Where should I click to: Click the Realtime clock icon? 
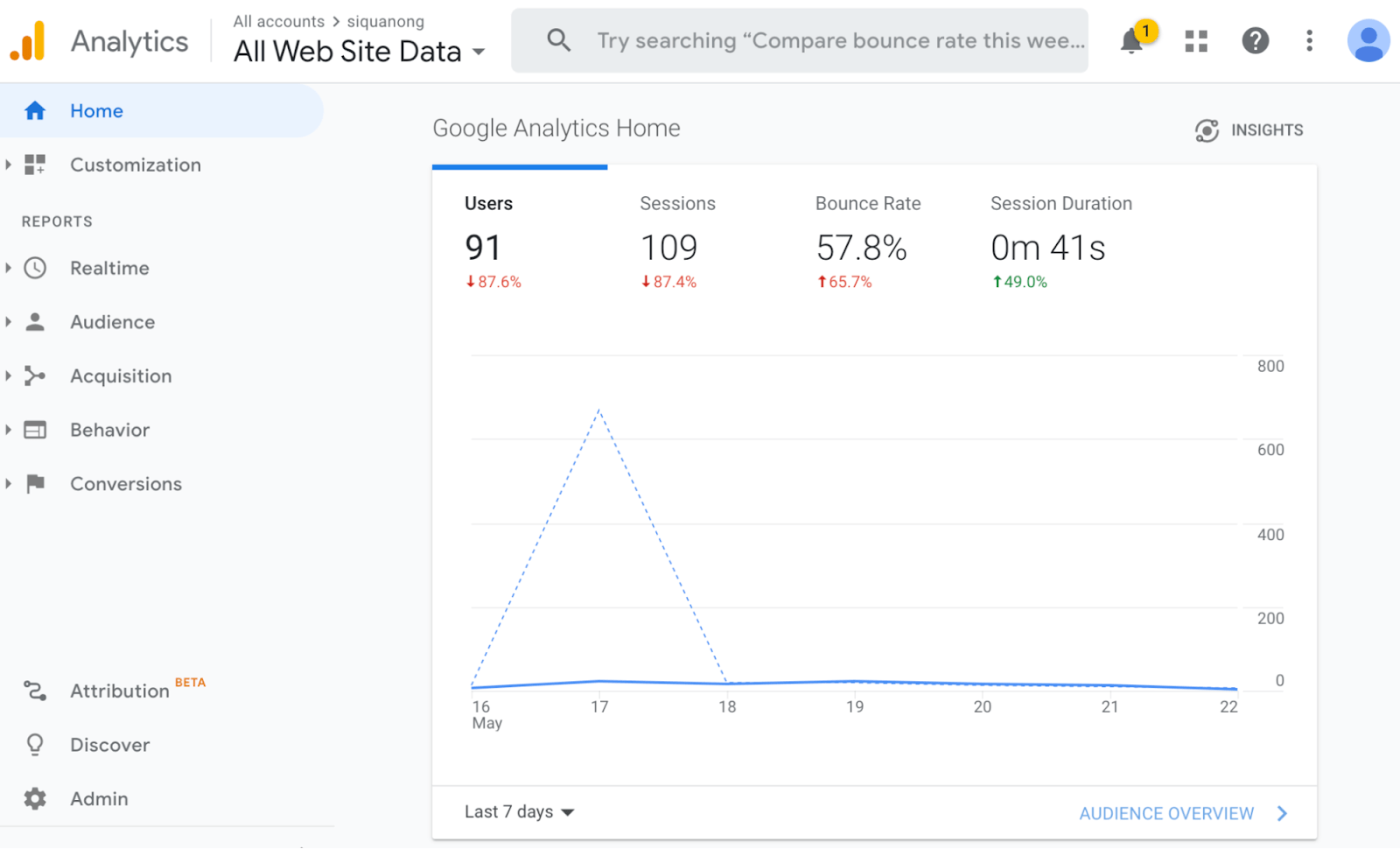tap(35, 268)
